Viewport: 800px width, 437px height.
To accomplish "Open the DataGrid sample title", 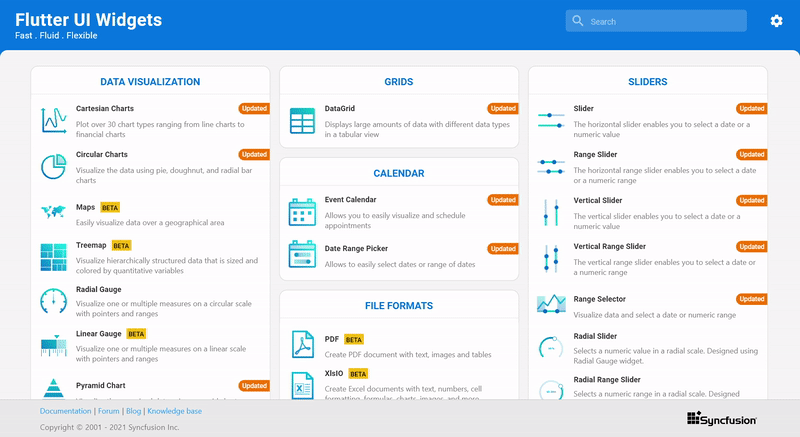I will (x=340, y=109).
